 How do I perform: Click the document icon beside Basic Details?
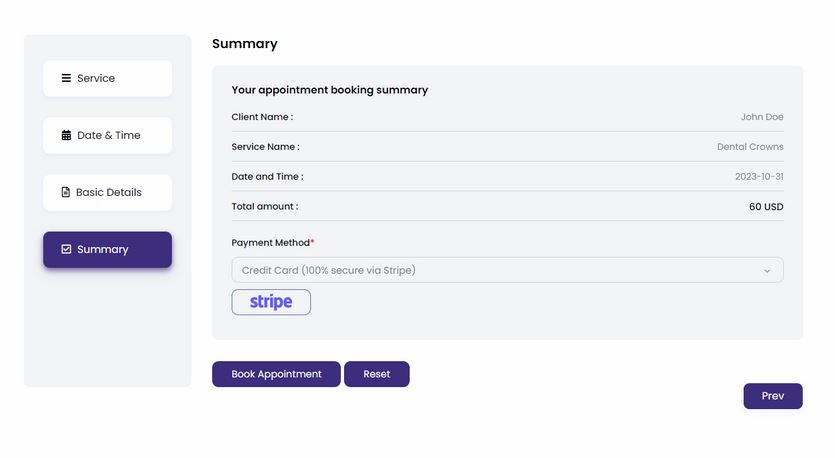pyautogui.click(x=66, y=192)
